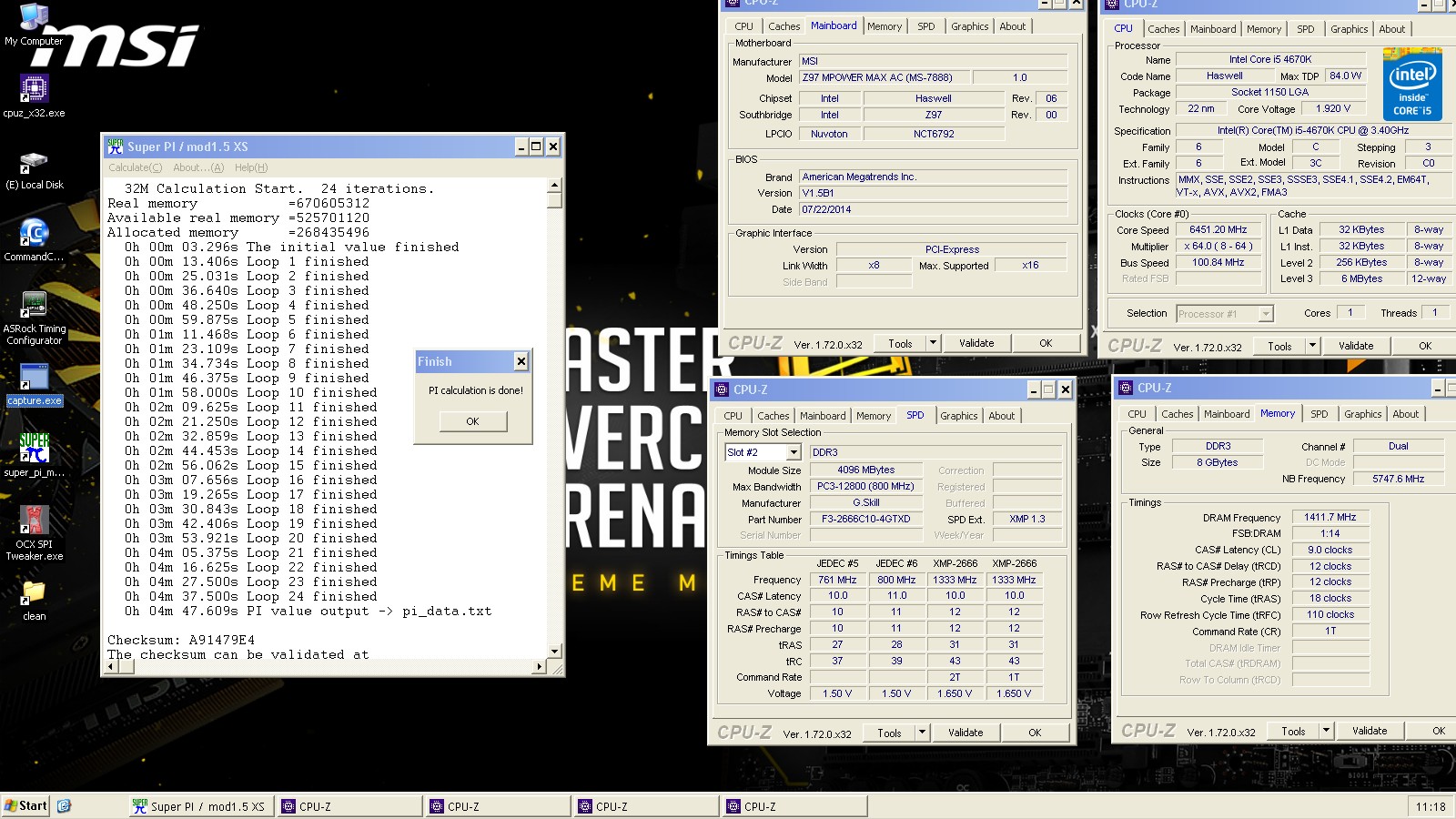Confirm OK in the Finish dialog
The height and width of the screenshot is (819, 1456).
click(x=472, y=421)
